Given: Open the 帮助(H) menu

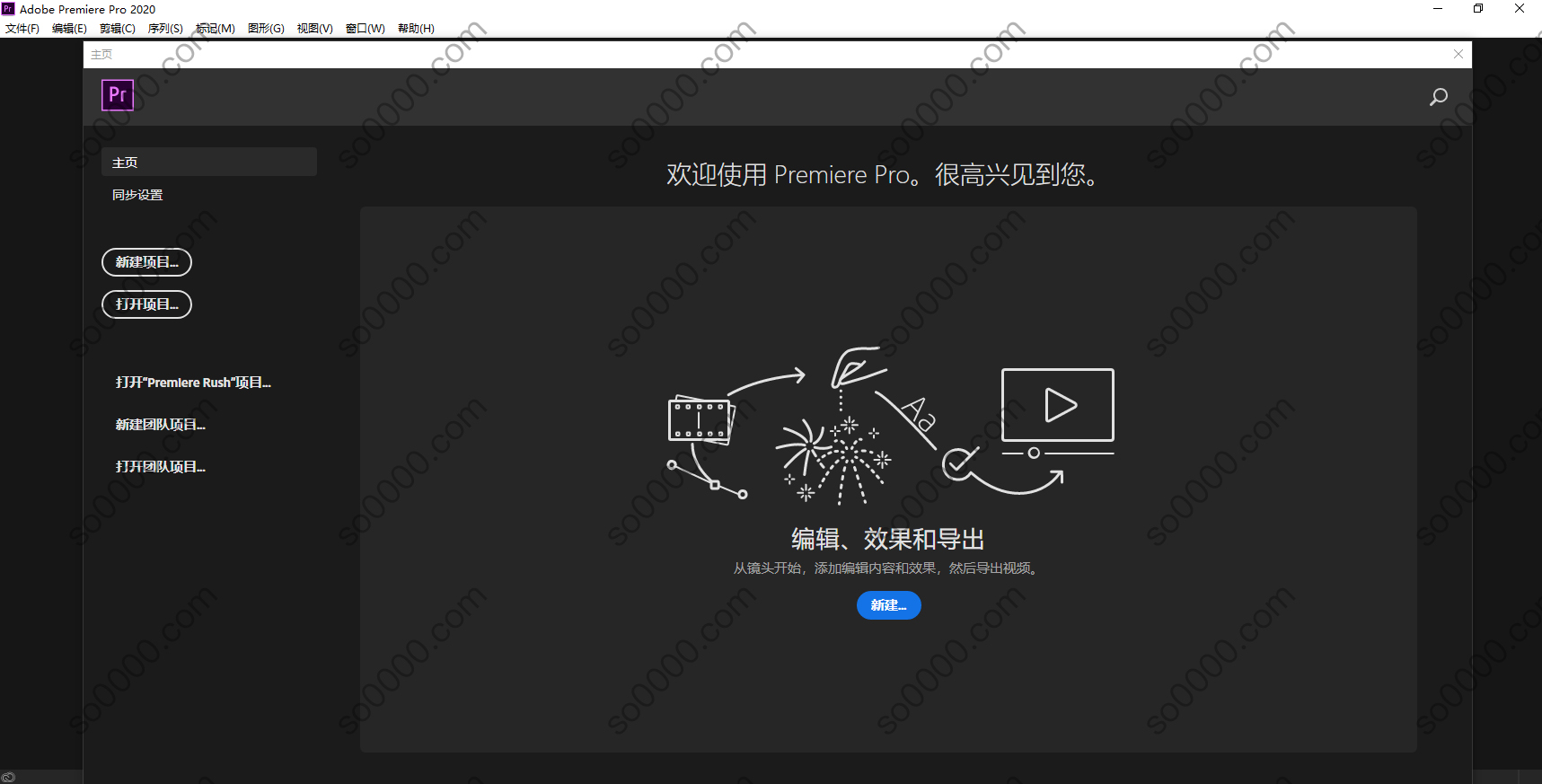Looking at the screenshot, I should coord(416,29).
